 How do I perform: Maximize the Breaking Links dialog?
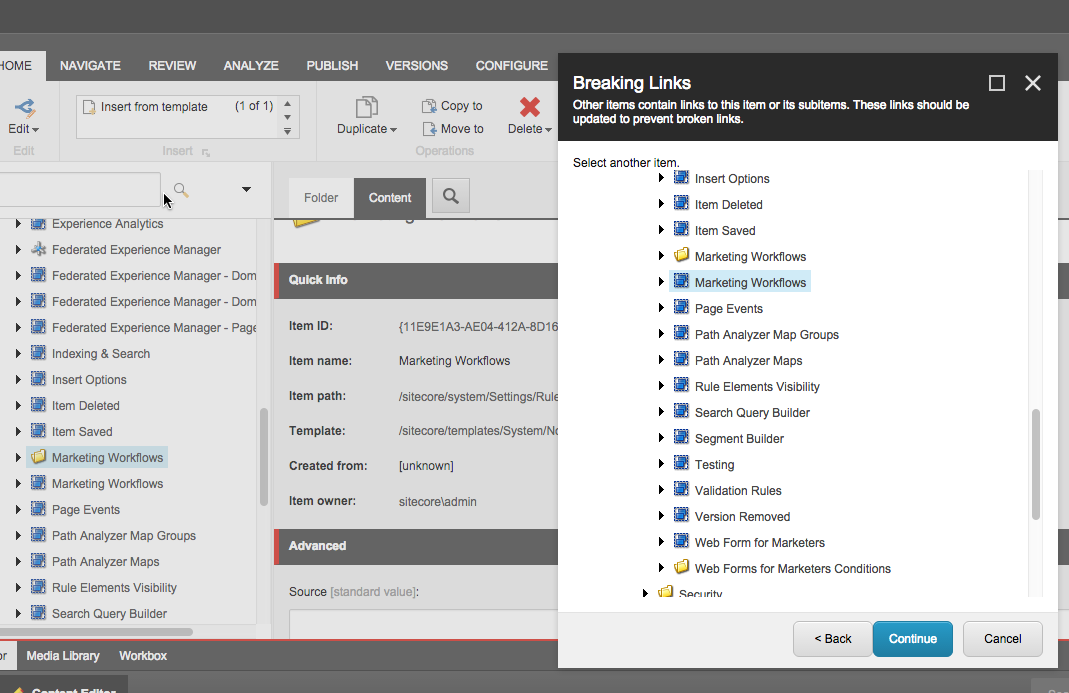click(x=997, y=83)
